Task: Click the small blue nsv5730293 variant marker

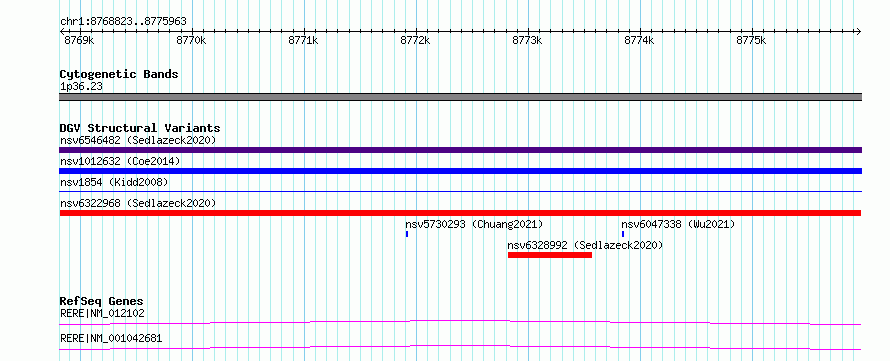Action: click(x=407, y=234)
